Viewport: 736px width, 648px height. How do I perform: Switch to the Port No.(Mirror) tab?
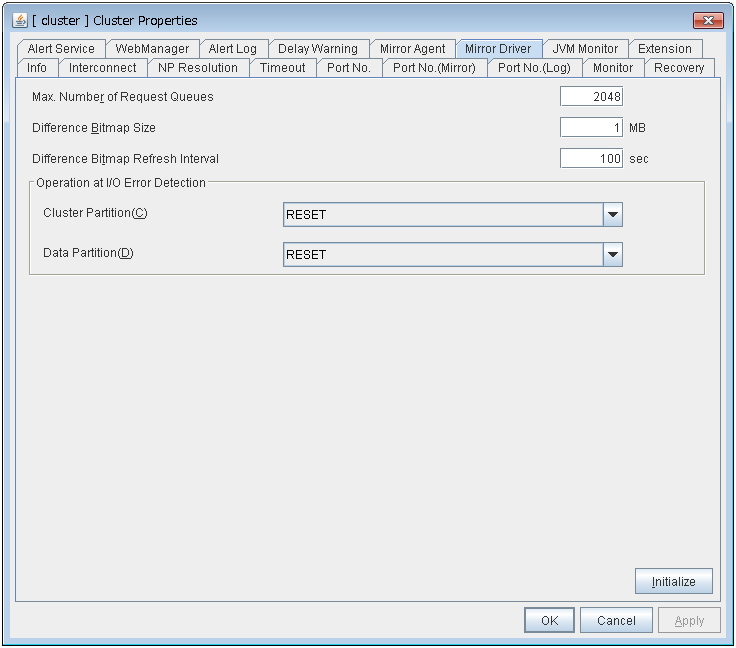tap(434, 68)
